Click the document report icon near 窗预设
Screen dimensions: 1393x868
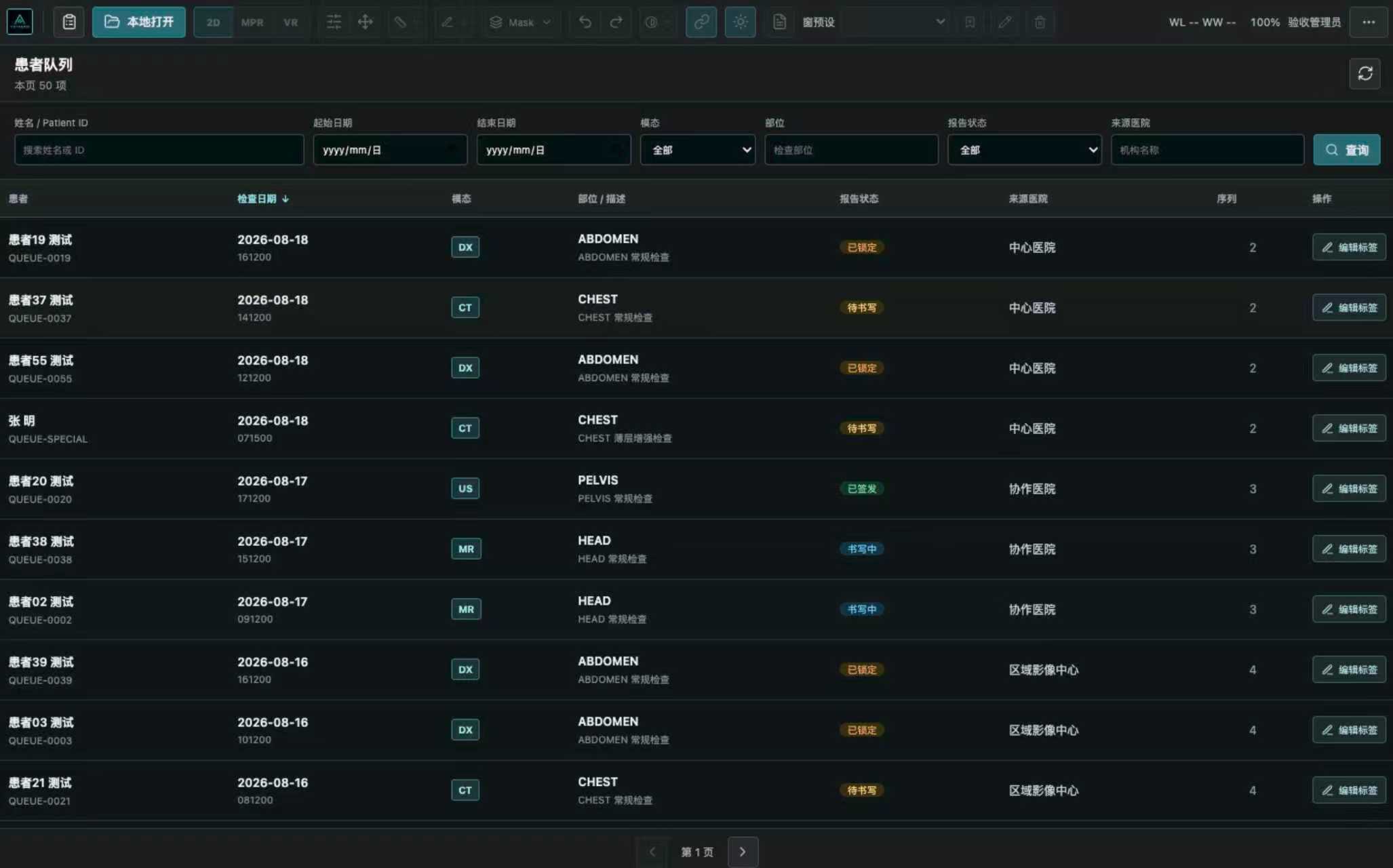click(x=779, y=22)
